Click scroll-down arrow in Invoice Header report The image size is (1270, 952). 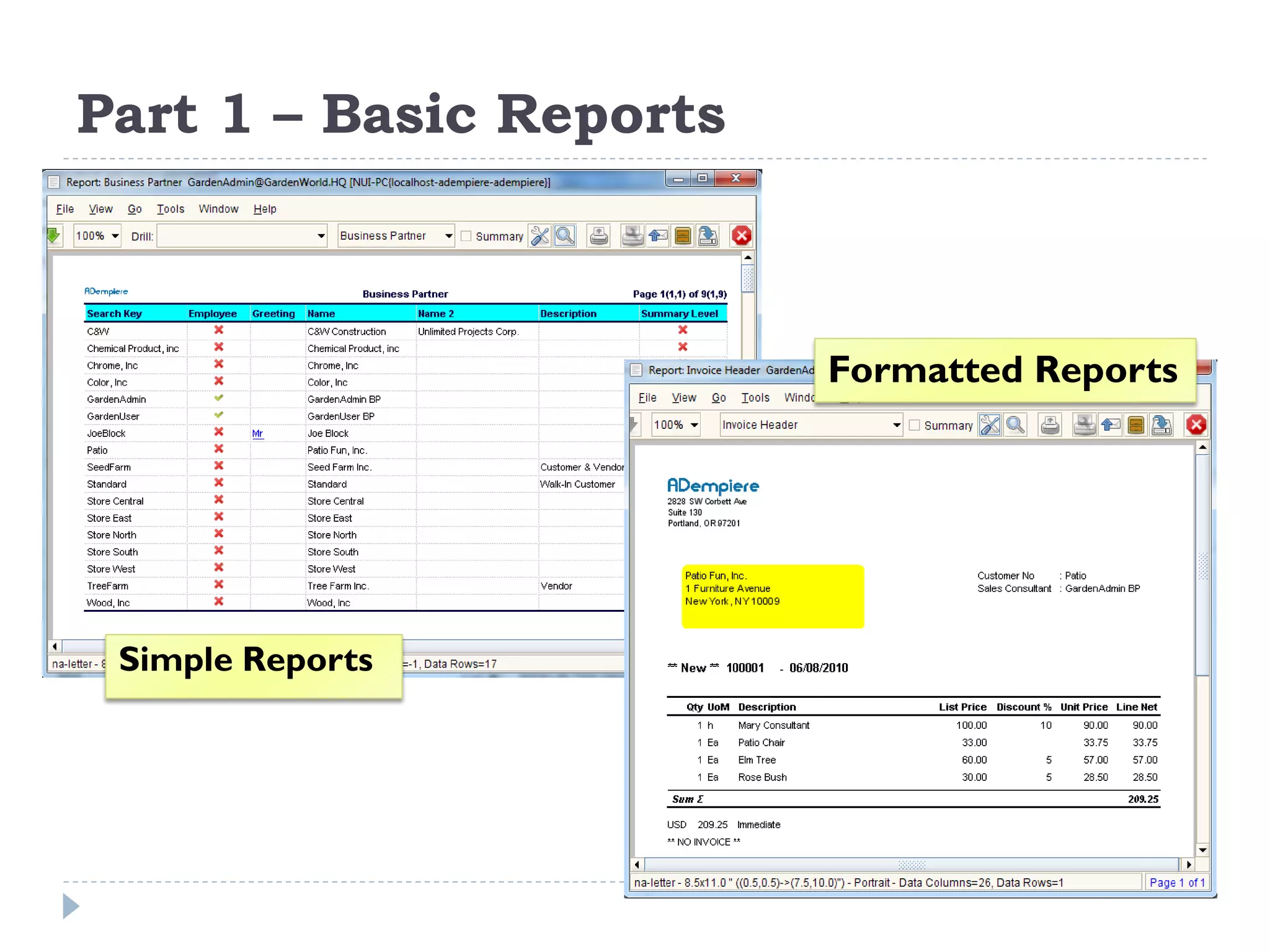[1202, 850]
